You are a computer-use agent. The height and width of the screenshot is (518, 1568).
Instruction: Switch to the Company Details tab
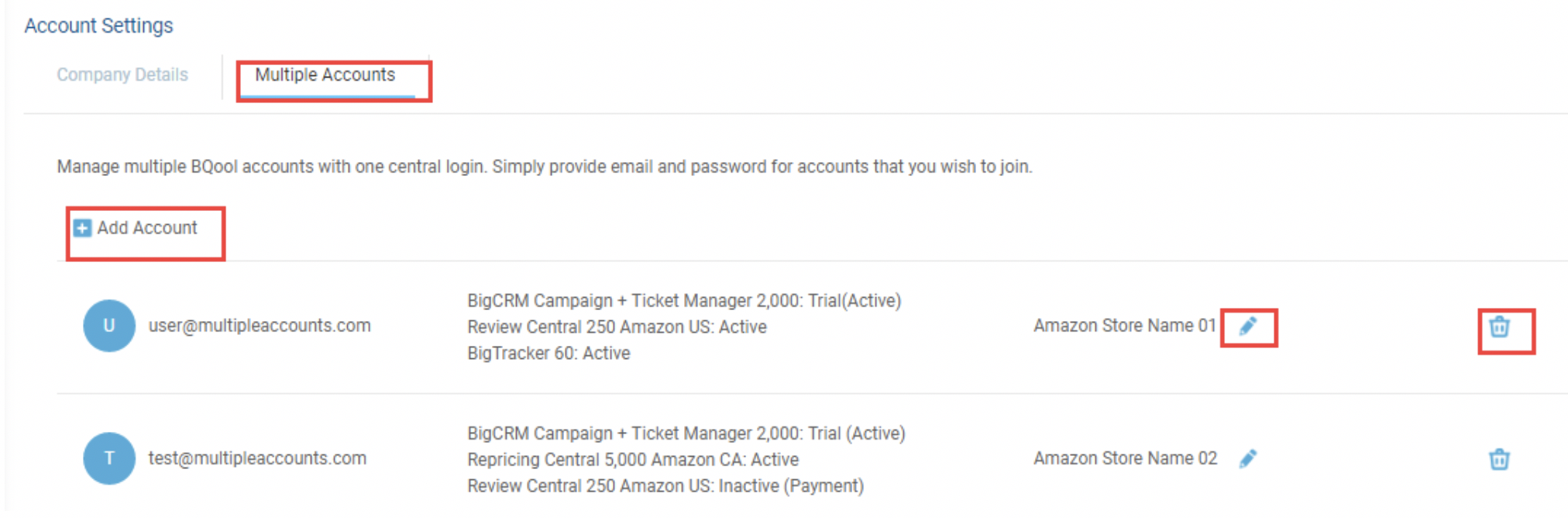[x=122, y=75]
